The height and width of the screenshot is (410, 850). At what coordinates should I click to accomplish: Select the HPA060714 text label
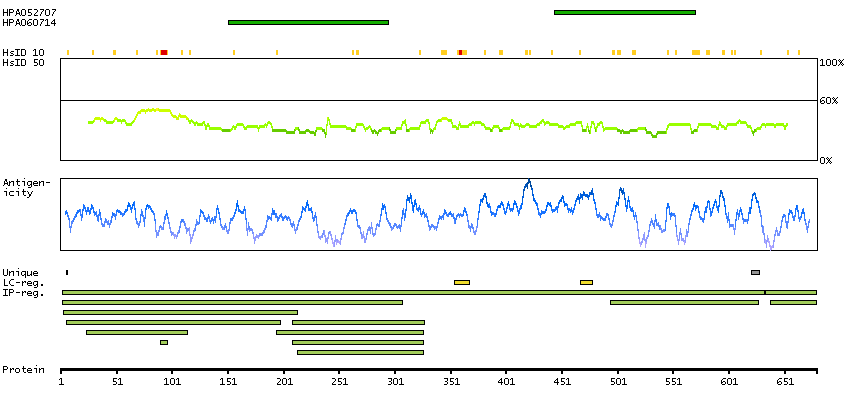[23, 22]
